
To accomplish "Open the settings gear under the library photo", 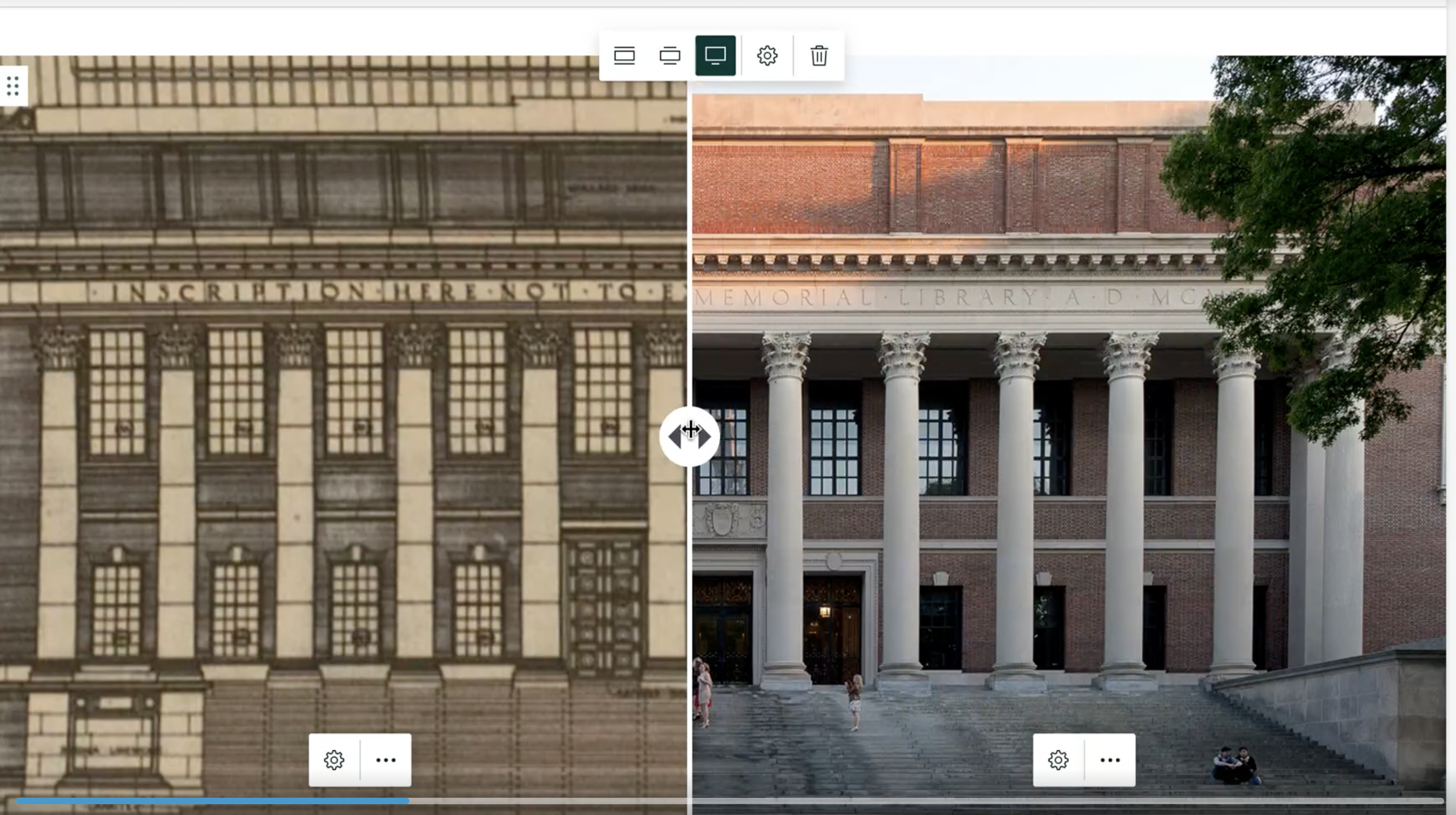I will 1059,759.
